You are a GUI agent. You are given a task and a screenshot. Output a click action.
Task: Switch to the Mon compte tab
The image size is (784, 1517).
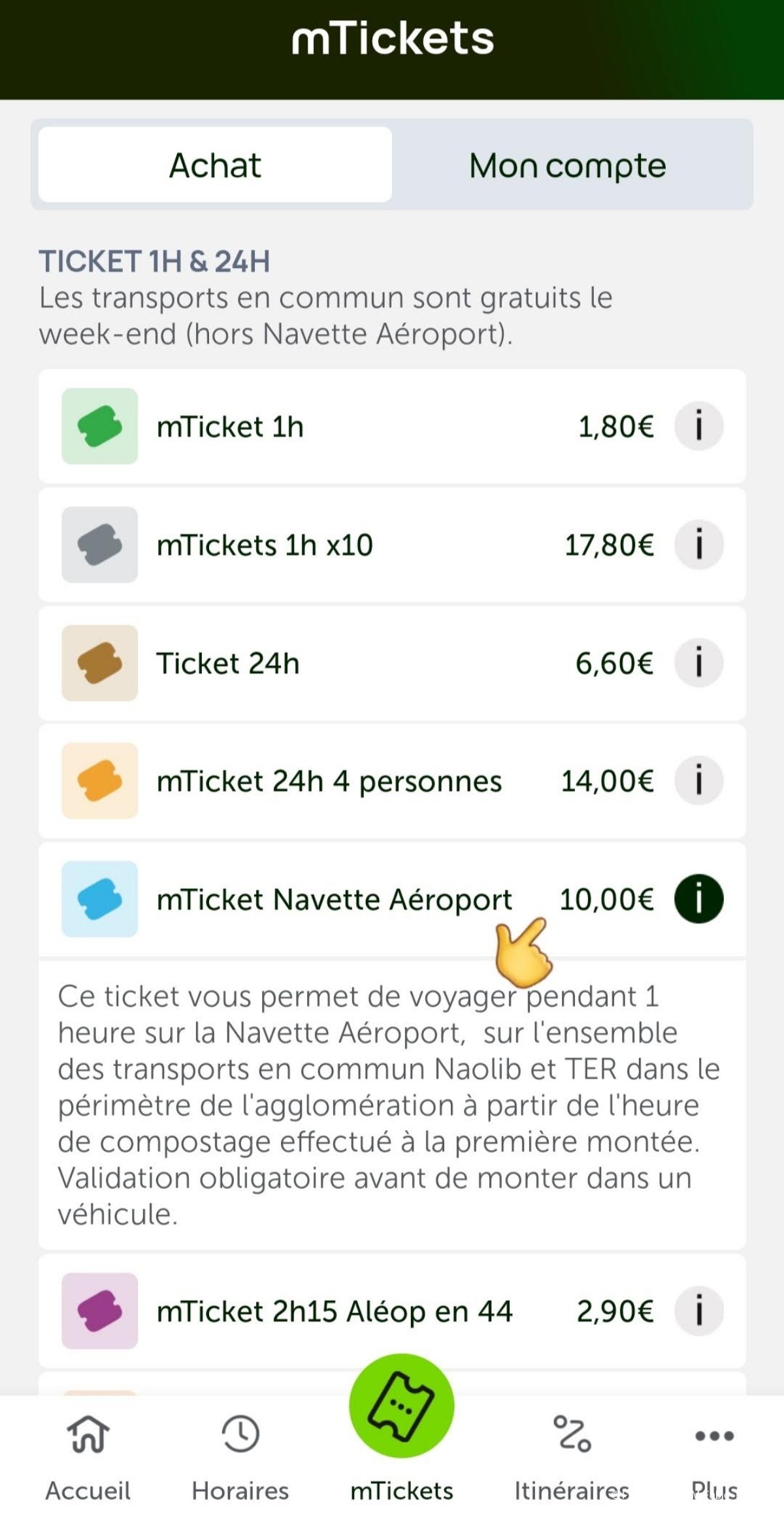point(567,165)
